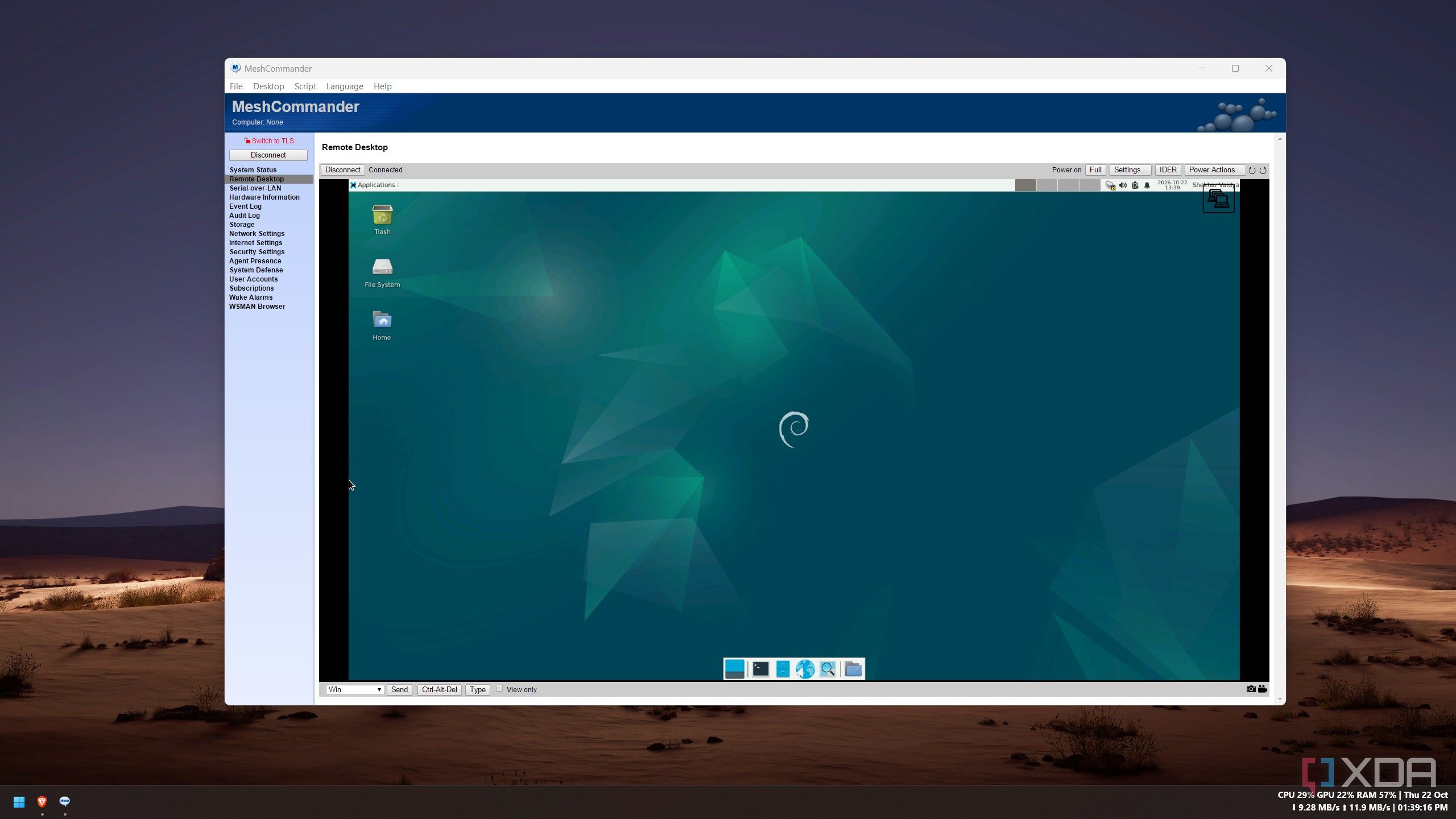1456x819 pixels.
Task: Open the file manager cabinet dock icon
Action: (783, 669)
